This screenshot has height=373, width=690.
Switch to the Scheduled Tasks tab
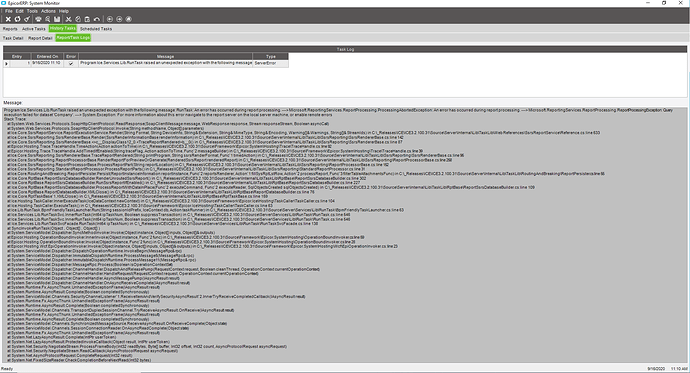96,29
